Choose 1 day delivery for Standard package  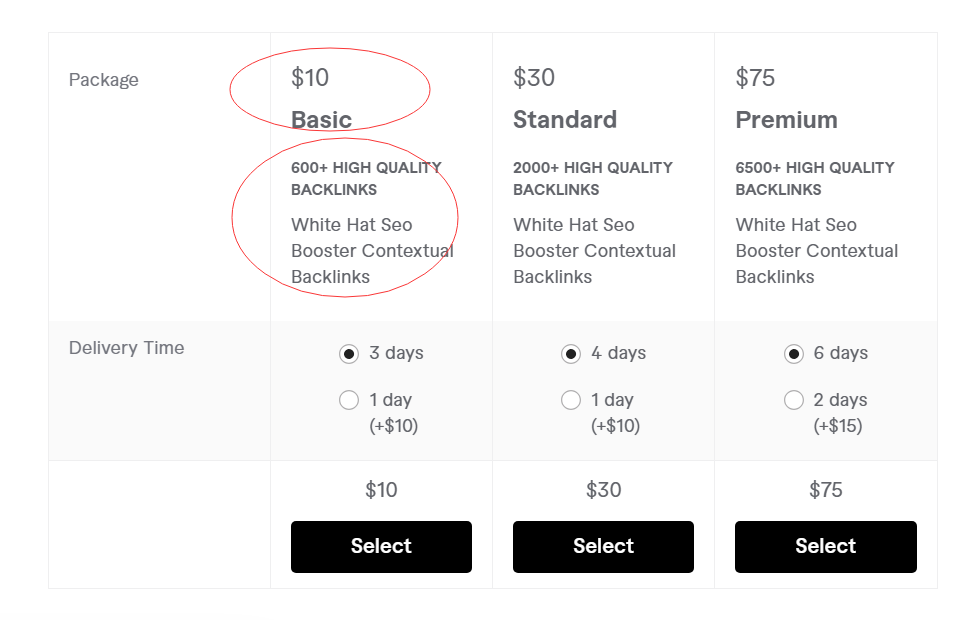point(571,400)
